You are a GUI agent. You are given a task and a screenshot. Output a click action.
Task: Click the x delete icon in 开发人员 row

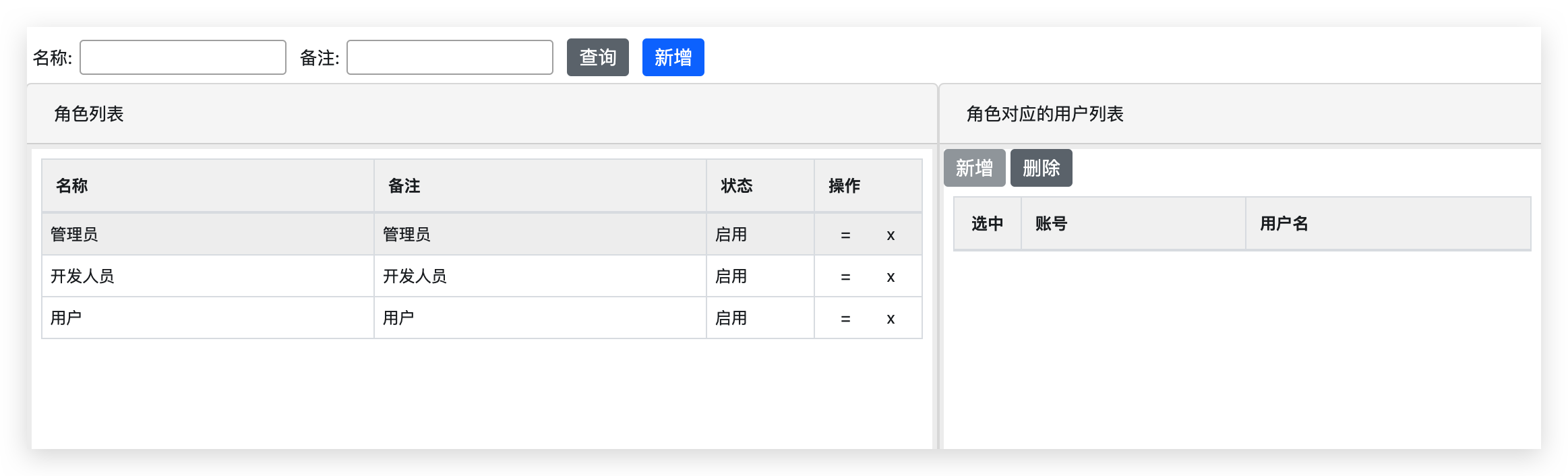[891, 277]
